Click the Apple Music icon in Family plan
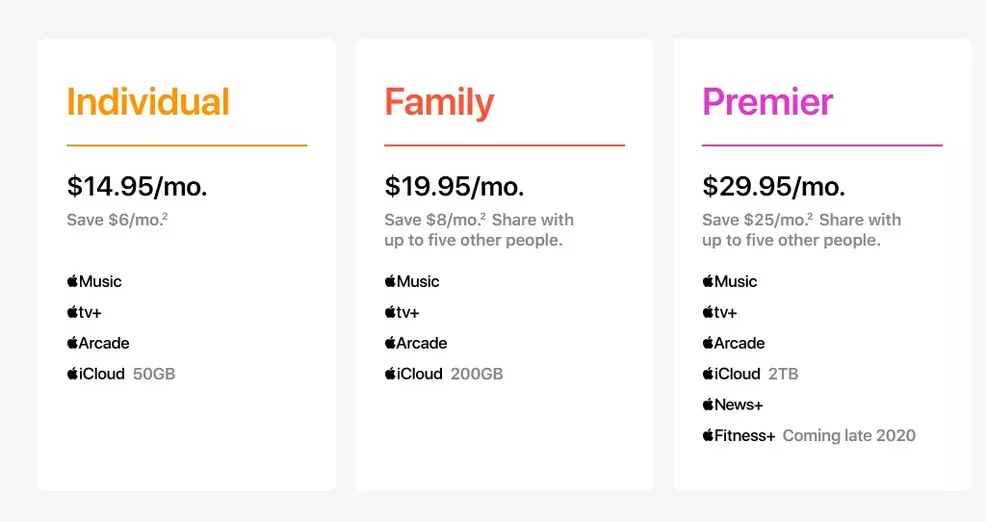The height and width of the screenshot is (522, 986). click(x=412, y=282)
